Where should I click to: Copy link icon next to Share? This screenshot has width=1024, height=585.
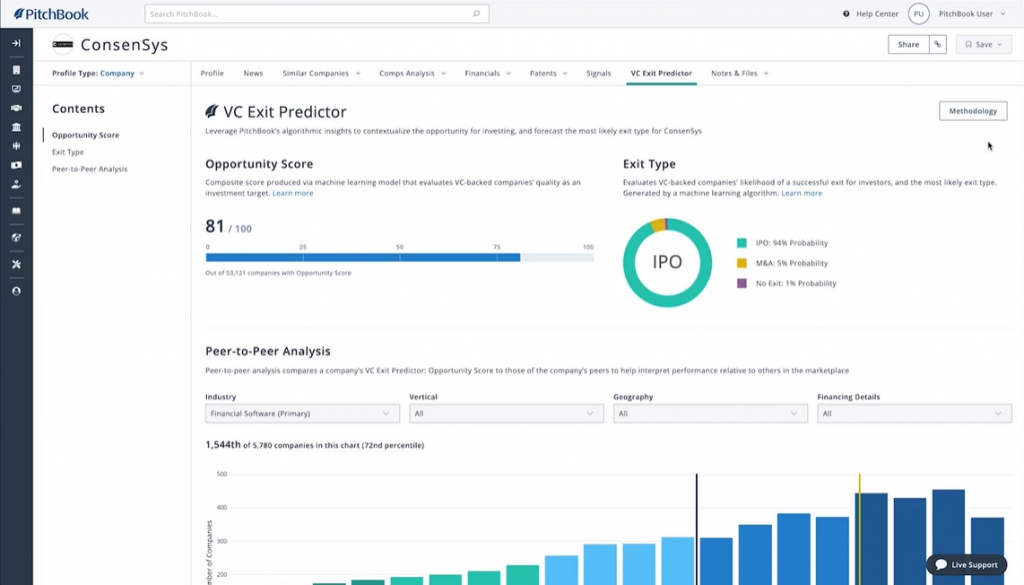point(937,44)
